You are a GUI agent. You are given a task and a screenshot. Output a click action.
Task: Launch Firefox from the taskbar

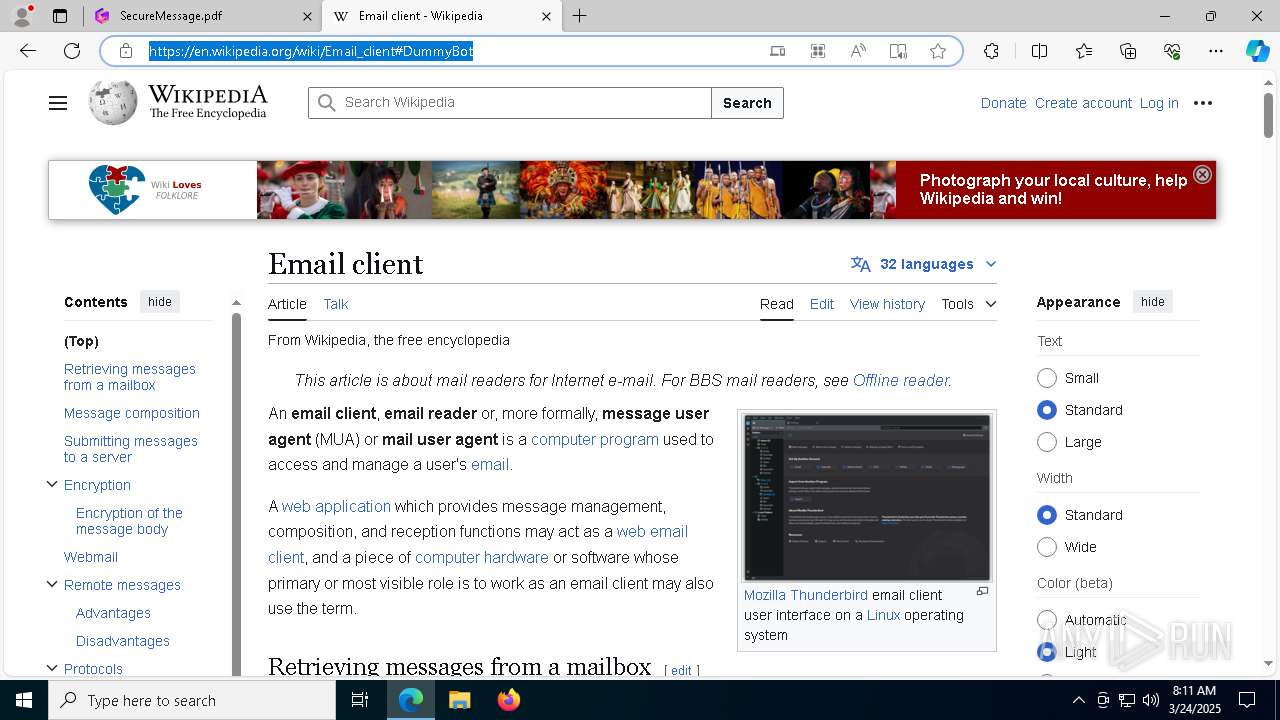click(x=508, y=700)
